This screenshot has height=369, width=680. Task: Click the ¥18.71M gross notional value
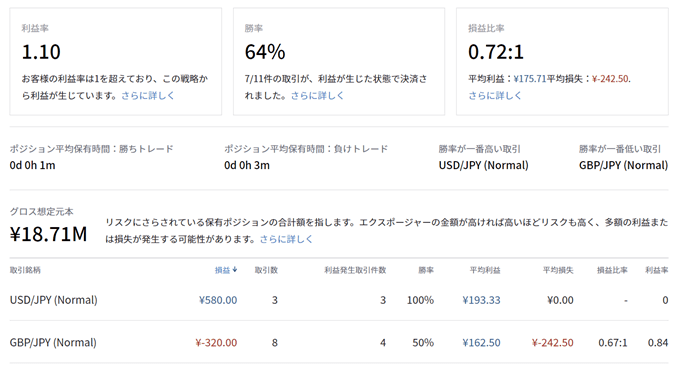click(48, 234)
